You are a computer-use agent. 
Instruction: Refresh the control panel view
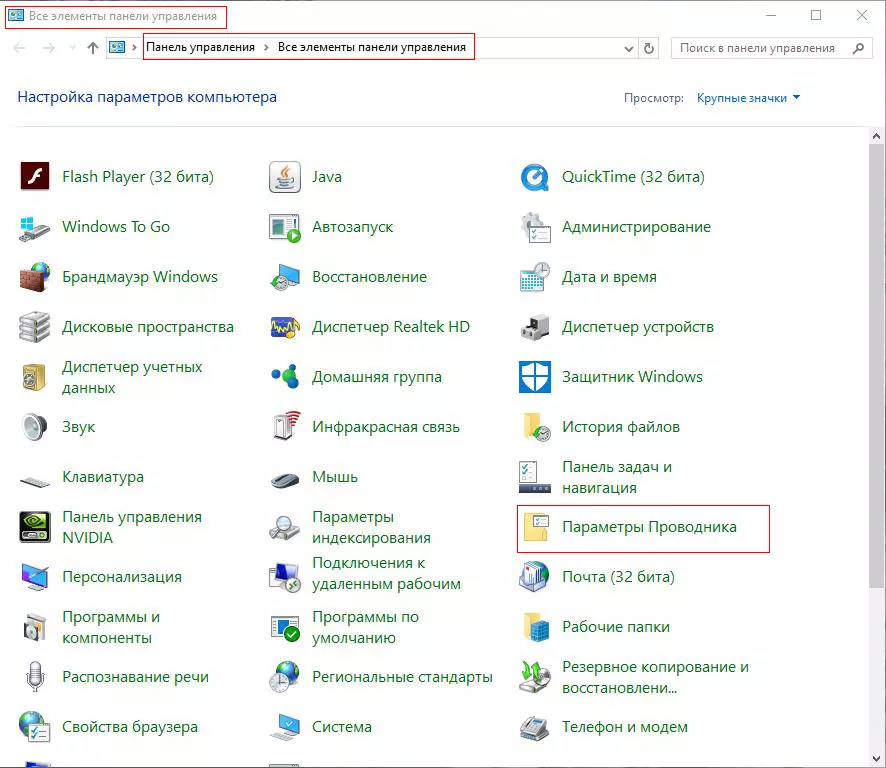pyautogui.click(x=649, y=49)
